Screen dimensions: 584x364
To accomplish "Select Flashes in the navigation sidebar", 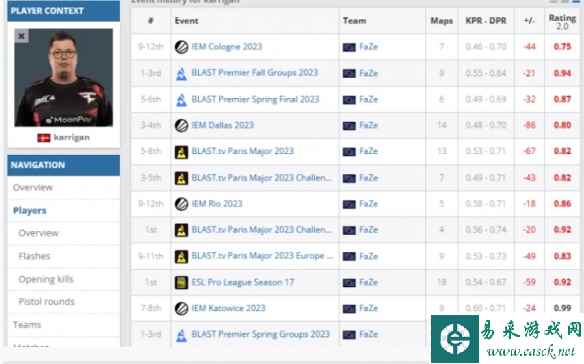I will [34, 256].
